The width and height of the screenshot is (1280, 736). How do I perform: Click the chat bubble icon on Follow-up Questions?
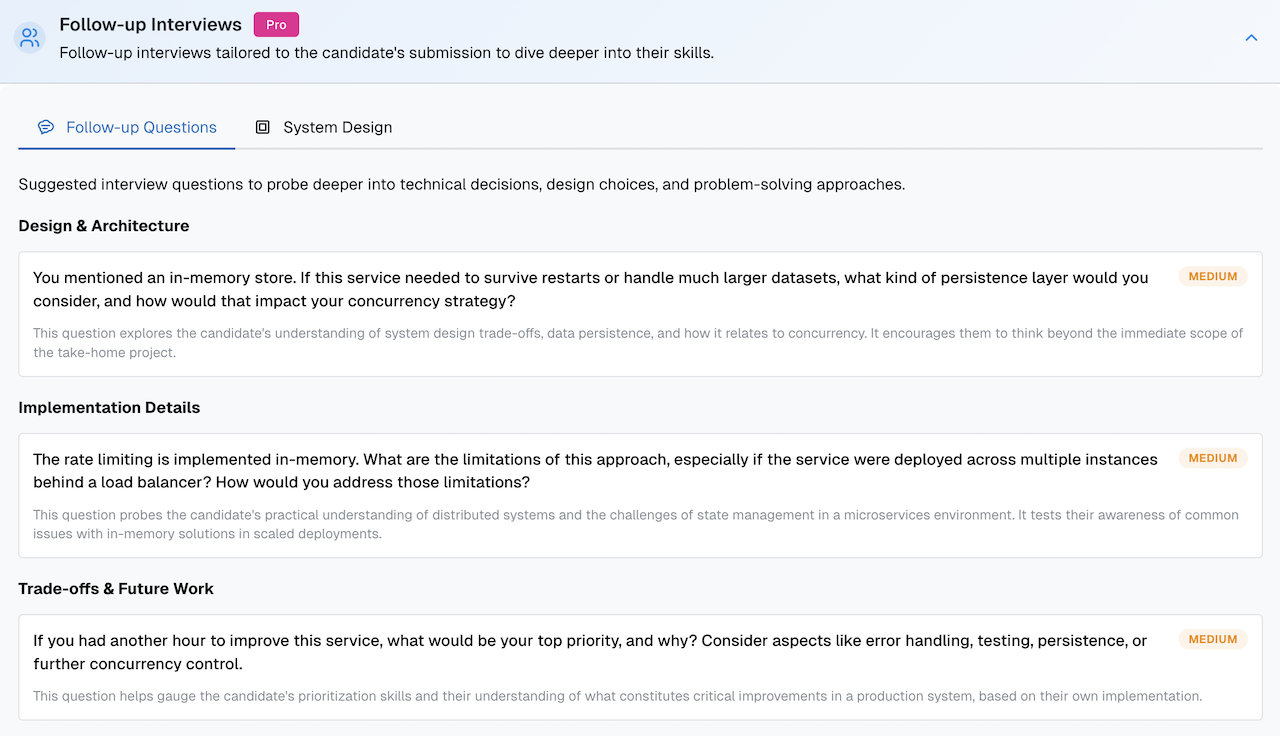click(x=46, y=127)
